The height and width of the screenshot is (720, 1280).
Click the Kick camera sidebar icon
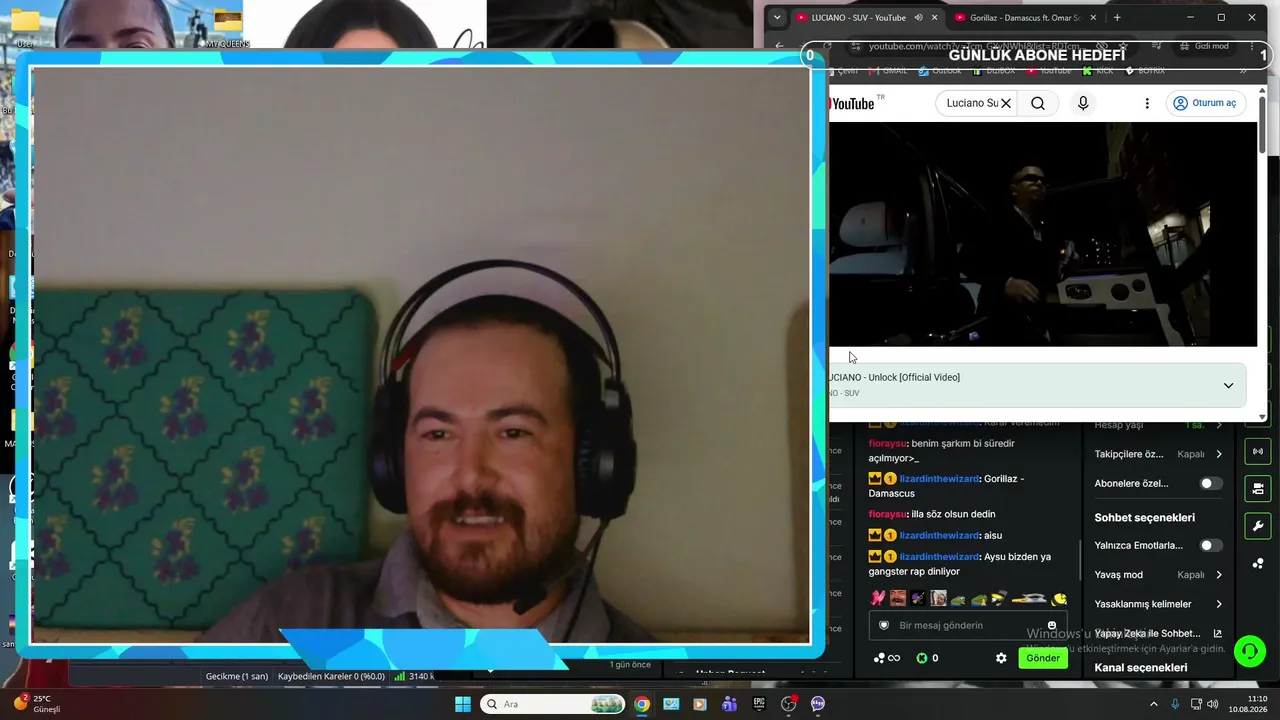(1258, 489)
